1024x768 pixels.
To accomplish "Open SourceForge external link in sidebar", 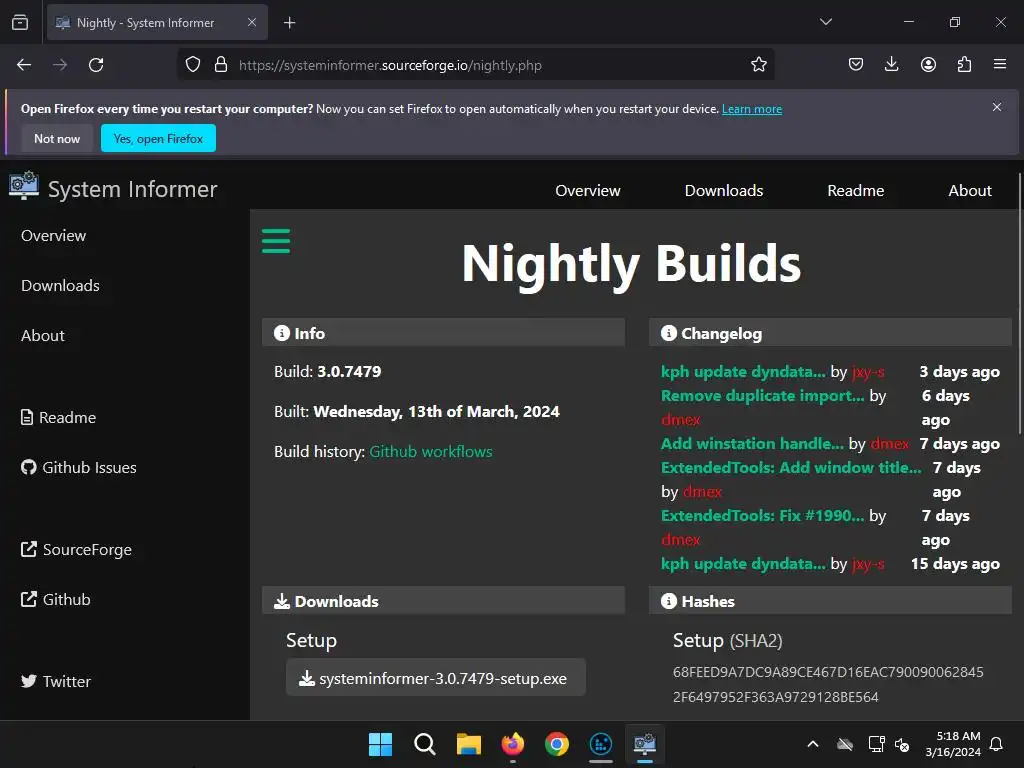I will (76, 550).
